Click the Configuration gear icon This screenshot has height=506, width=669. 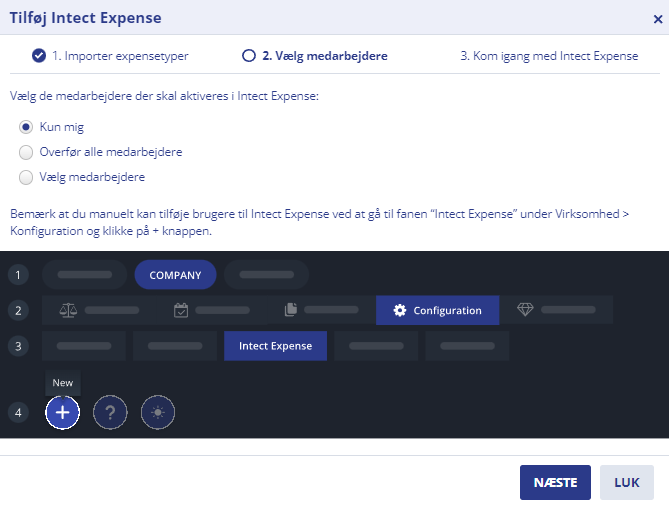coord(400,310)
